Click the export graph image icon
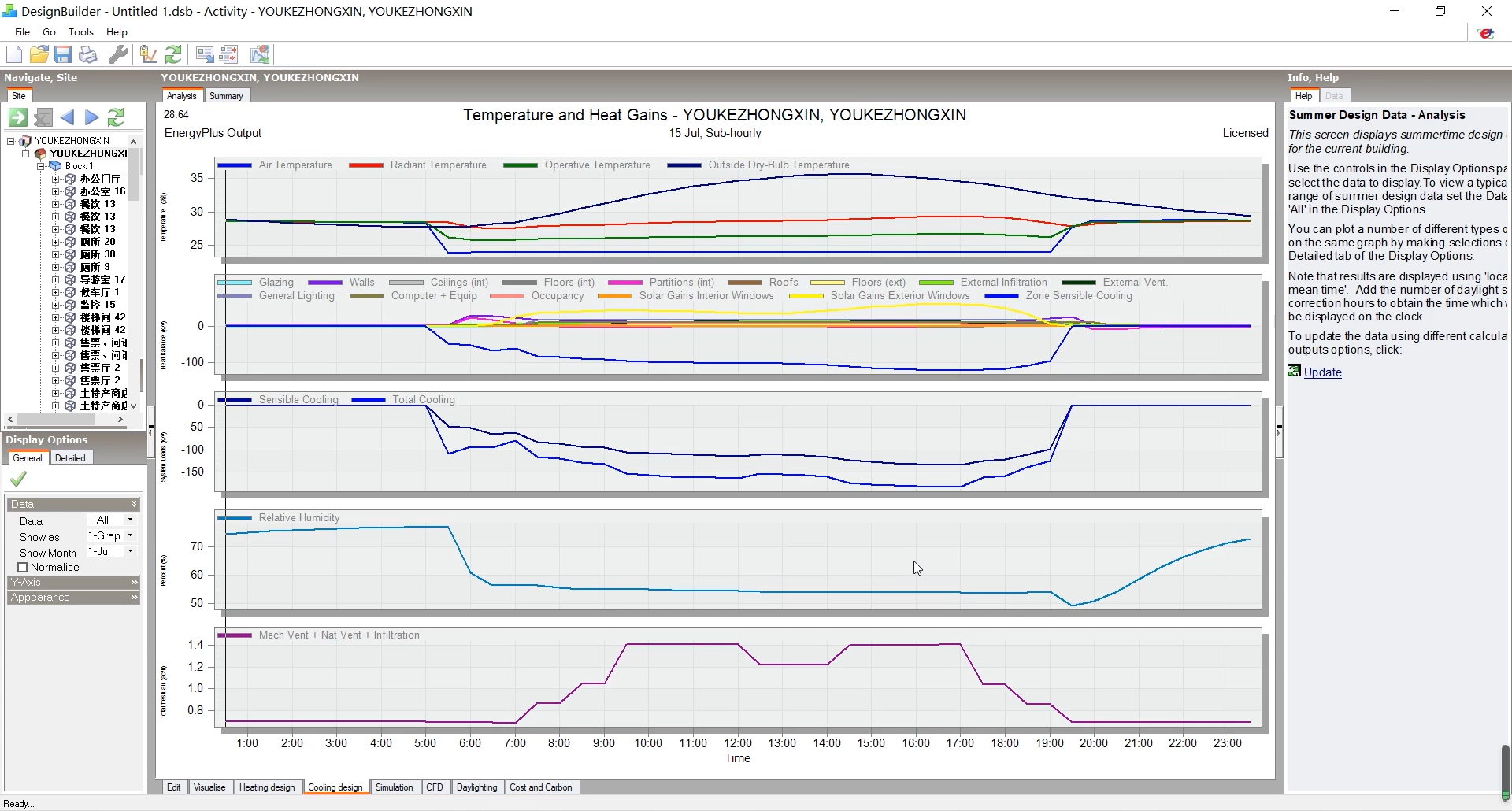Image resolution: width=1512 pixels, height=811 pixels. [260, 54]
